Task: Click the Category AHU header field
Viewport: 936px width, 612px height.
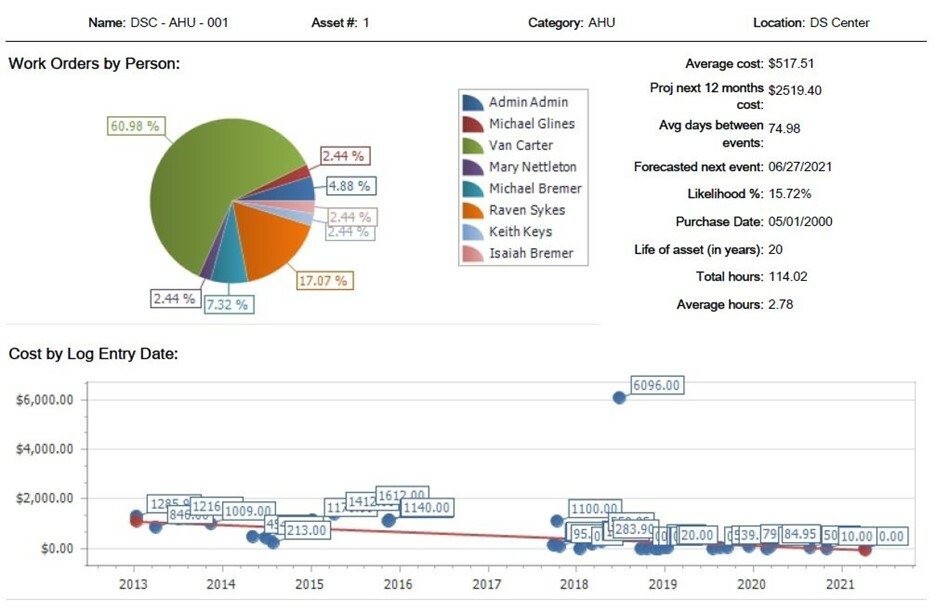Action: click(570, 21)
